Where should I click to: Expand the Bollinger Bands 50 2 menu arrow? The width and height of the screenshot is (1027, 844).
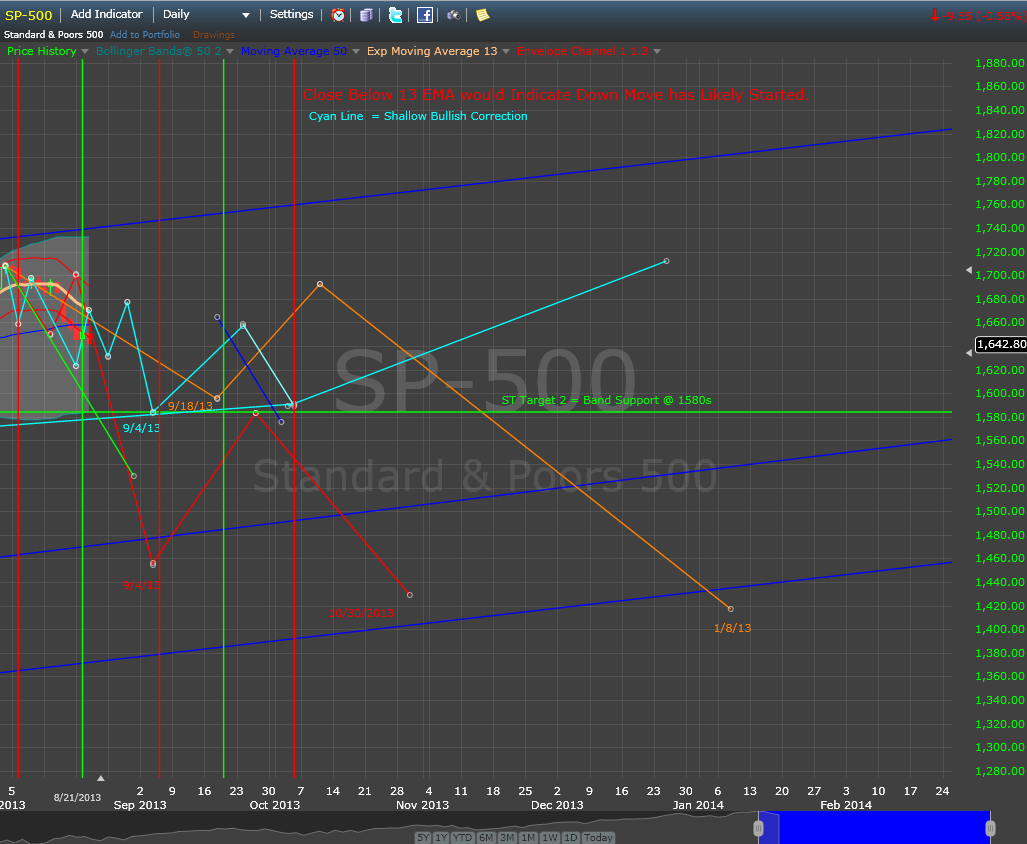click(x=229, y=51)
